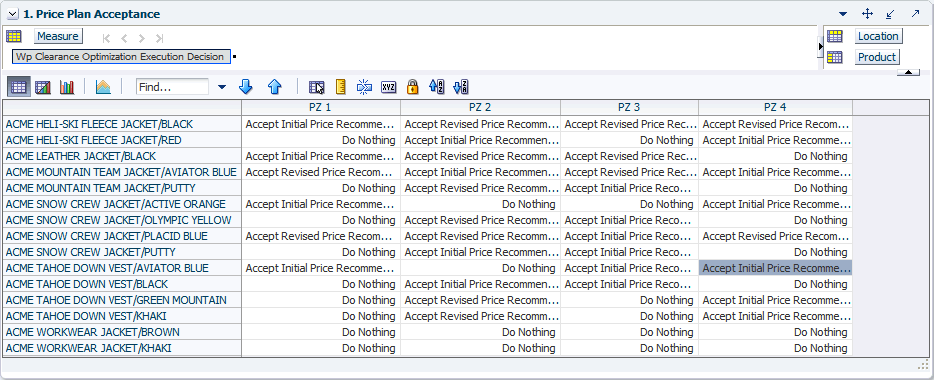This screenshot has width=934, height=380.
Task: Select row ACME WORKWEAR JACKET/BROWN
Action: 122,332
